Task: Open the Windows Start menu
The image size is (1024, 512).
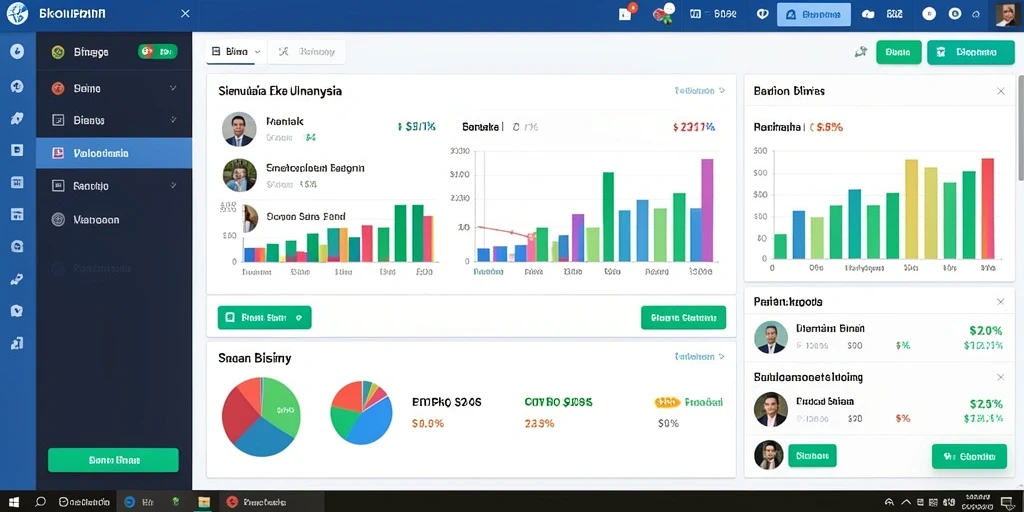Action: [x=14, y=502]
